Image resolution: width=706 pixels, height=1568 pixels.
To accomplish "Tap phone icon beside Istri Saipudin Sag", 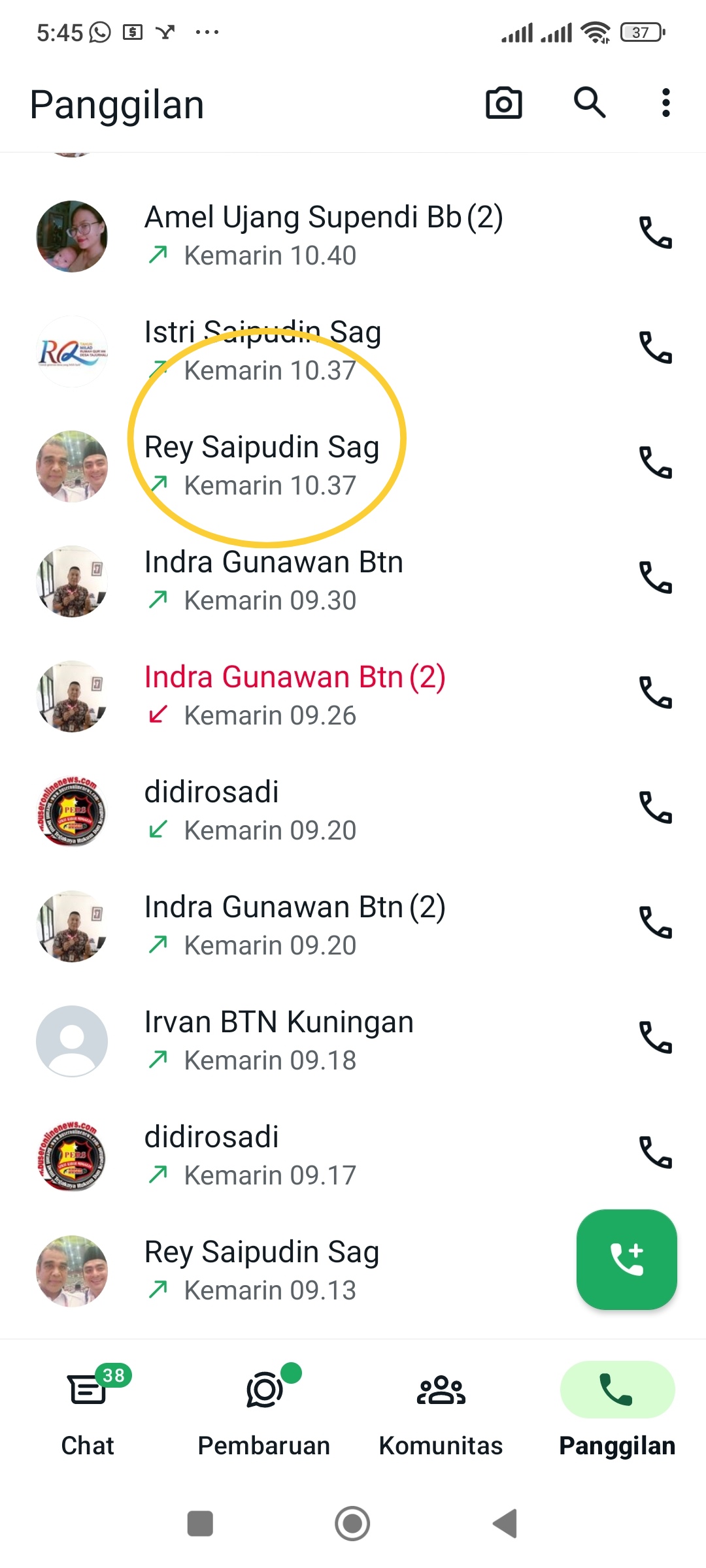I will 655,348.
